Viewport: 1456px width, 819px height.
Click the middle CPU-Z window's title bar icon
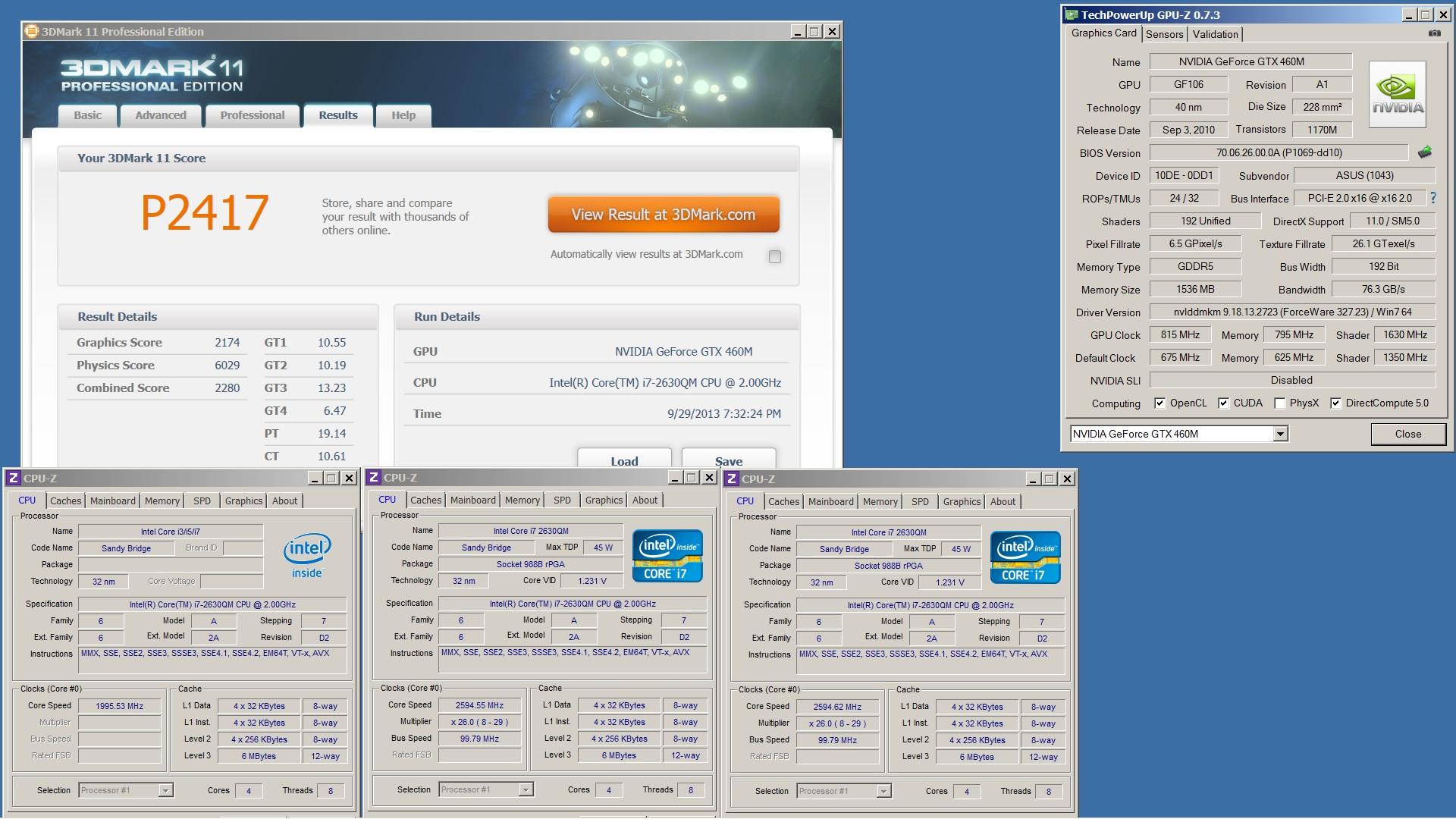[373, 477]
